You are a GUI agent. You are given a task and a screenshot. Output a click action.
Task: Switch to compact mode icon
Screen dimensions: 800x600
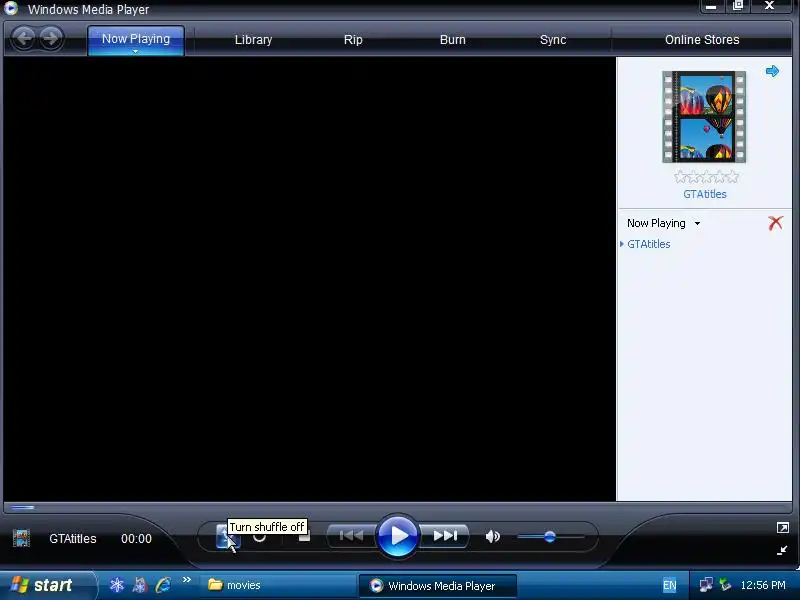click(782, 550)
